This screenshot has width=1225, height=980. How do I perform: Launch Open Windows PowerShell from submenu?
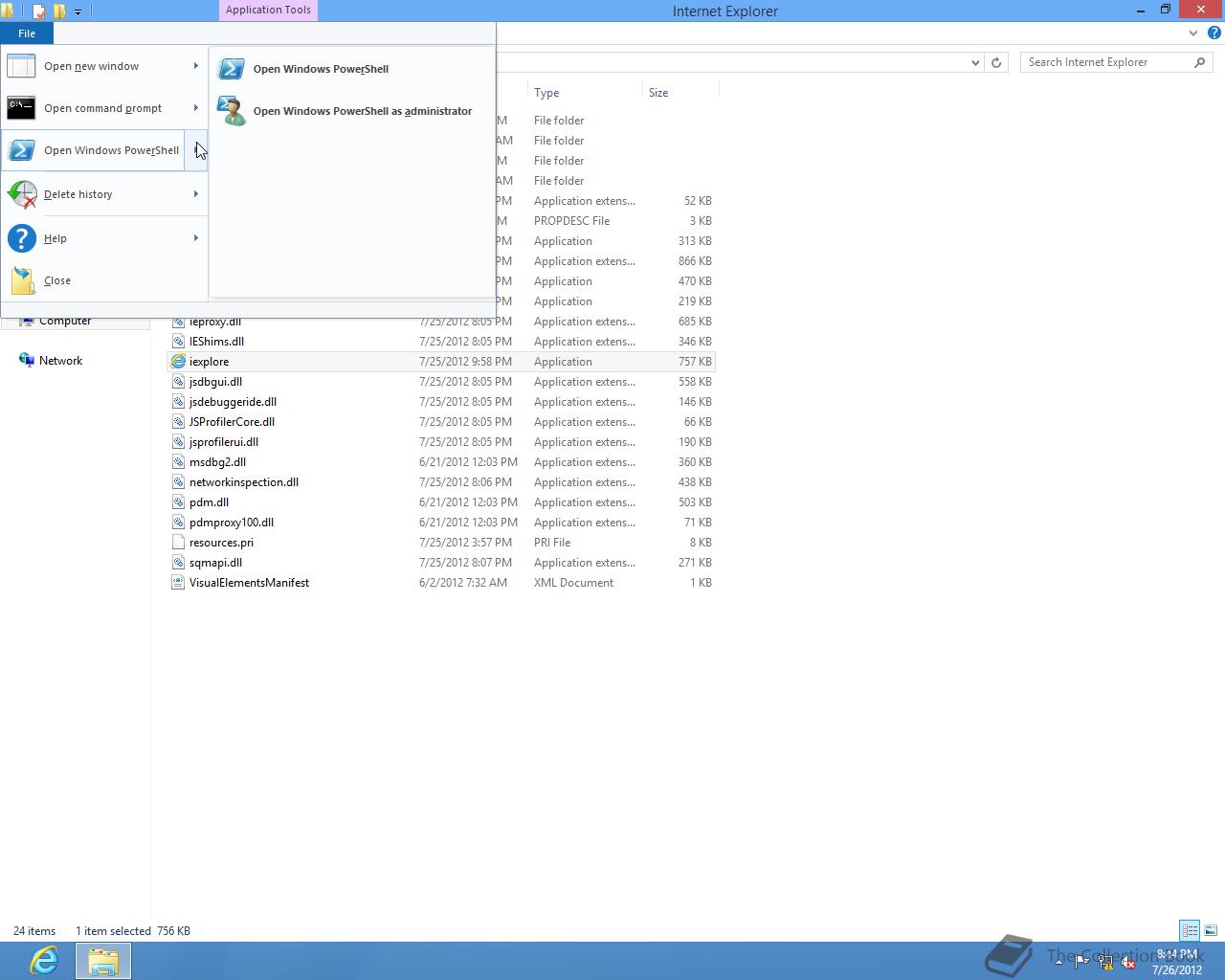(351, 69)
